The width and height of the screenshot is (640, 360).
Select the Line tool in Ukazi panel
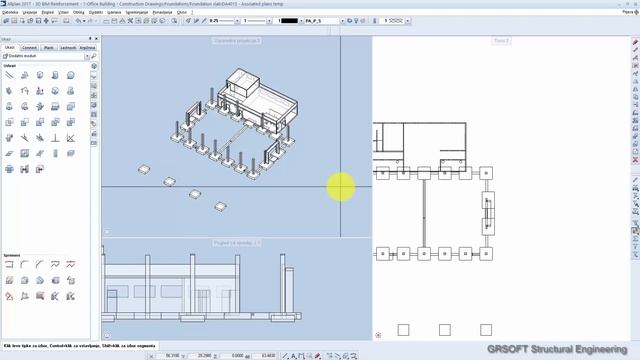click(x=9, y=75)
